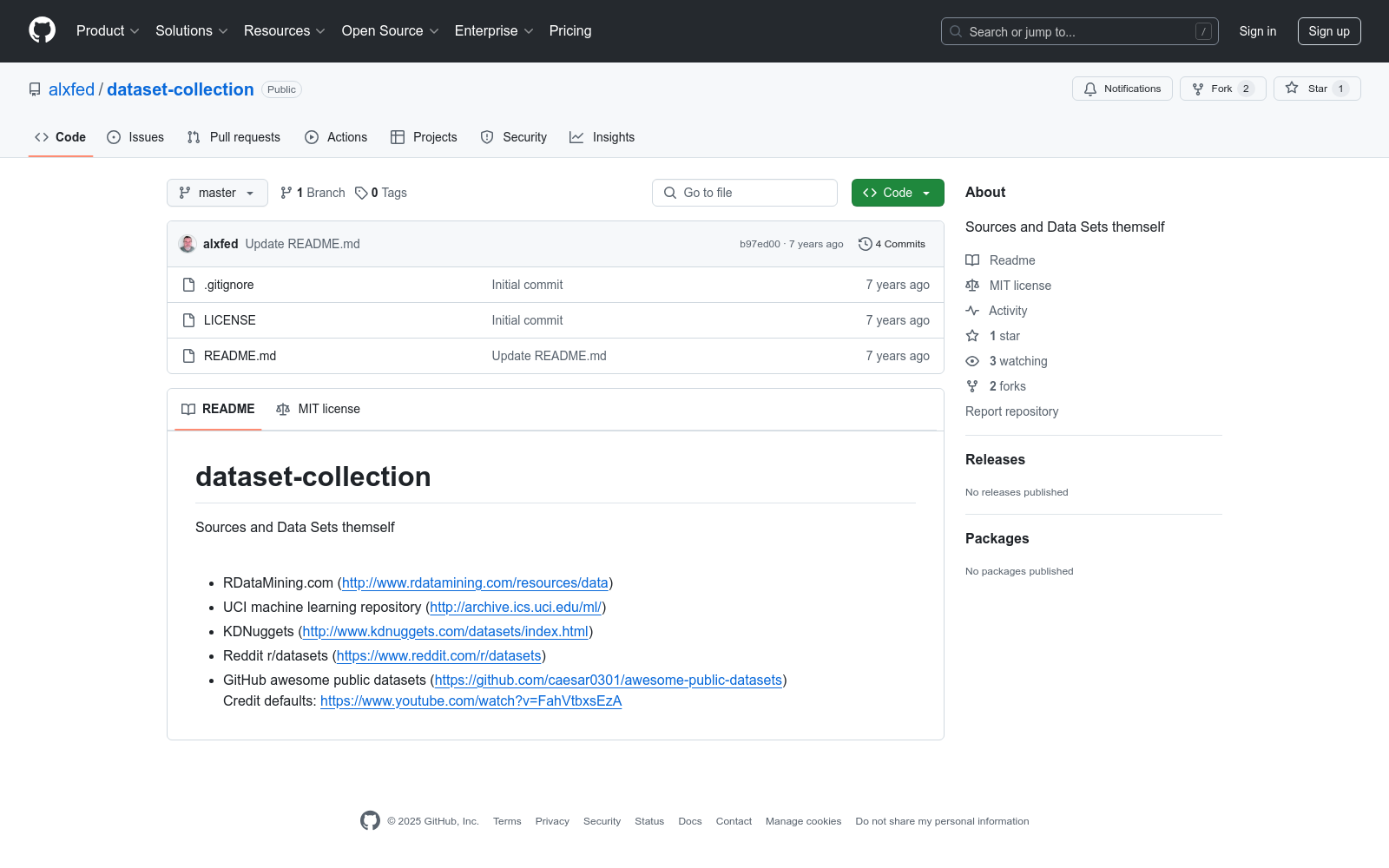Switch to the Insights tab
Viewport: 1389px width, 868px height.
click(602, 137)
